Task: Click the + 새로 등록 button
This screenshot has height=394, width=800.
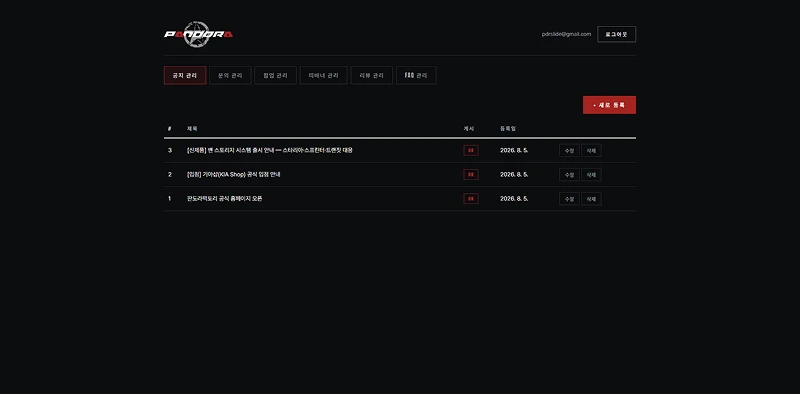Action: click(609, 105)
